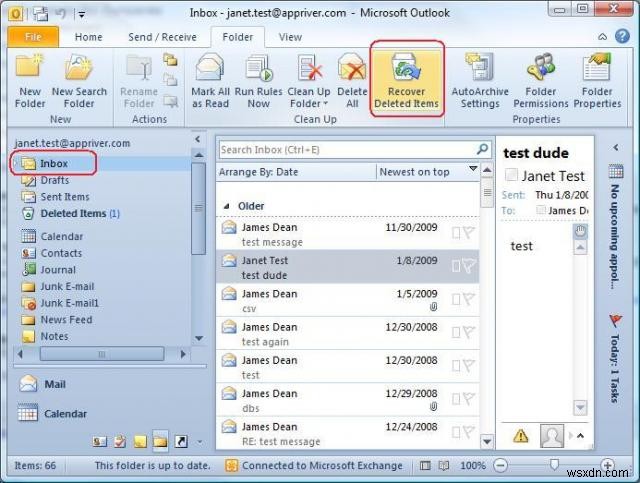Open Tasks shortcut icon at navigation bottom

[120, 441]
